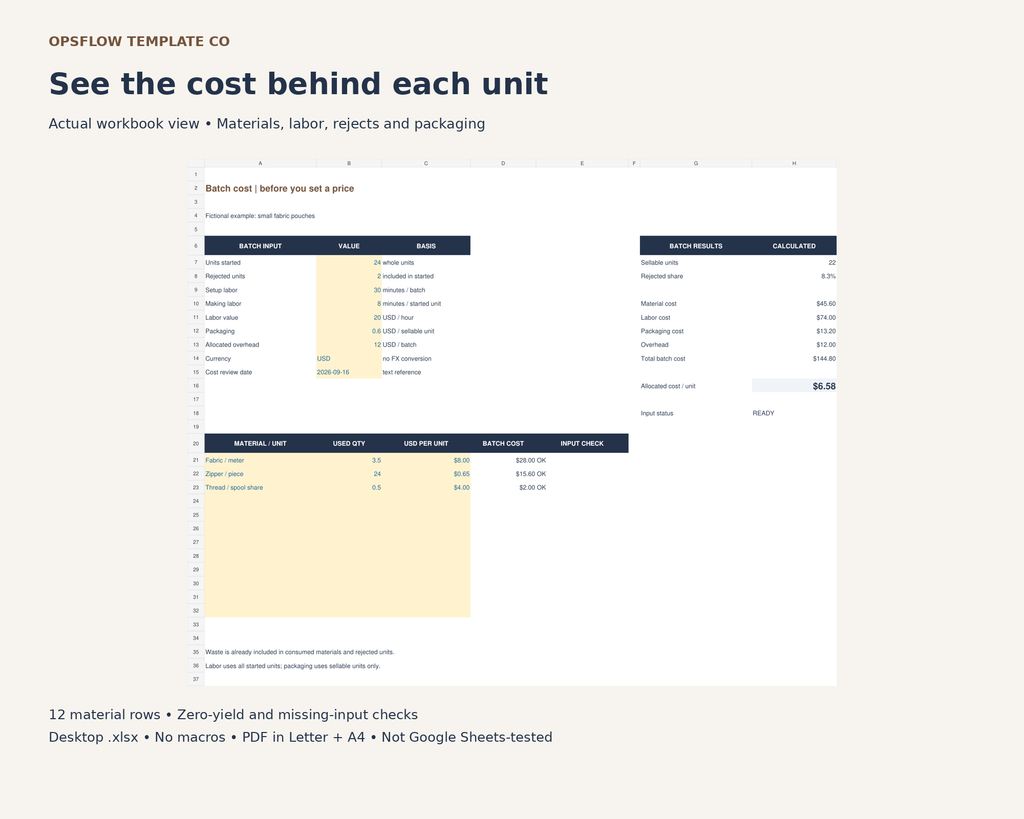Screen dimensions: 1024x819
Task: Select the Thread price $4.00 cell
Action: pos(426,488)
